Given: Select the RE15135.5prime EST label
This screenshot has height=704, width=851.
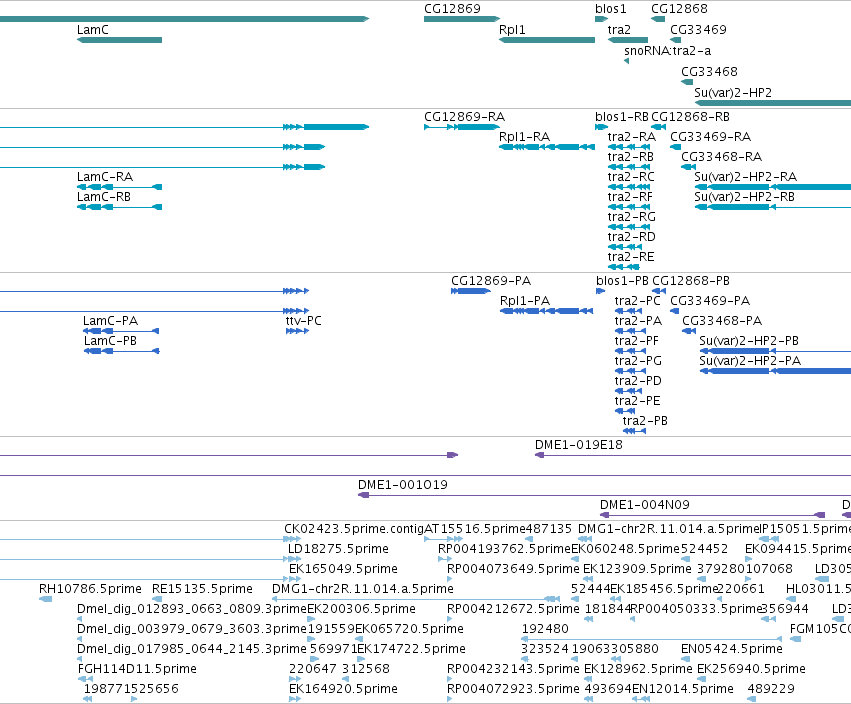Looking at the screenshot, I should coord(202,589).
